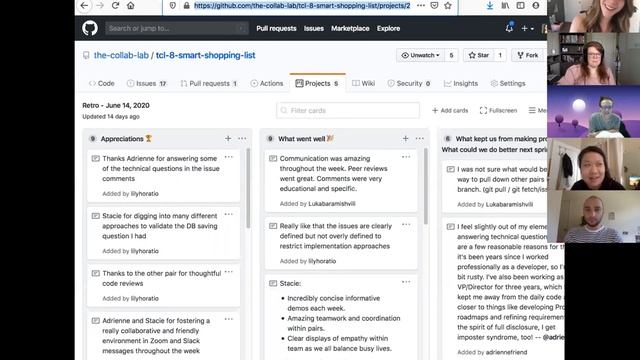
Task: Reload the page with the refresh icon
Action: [x=116, y=5]
